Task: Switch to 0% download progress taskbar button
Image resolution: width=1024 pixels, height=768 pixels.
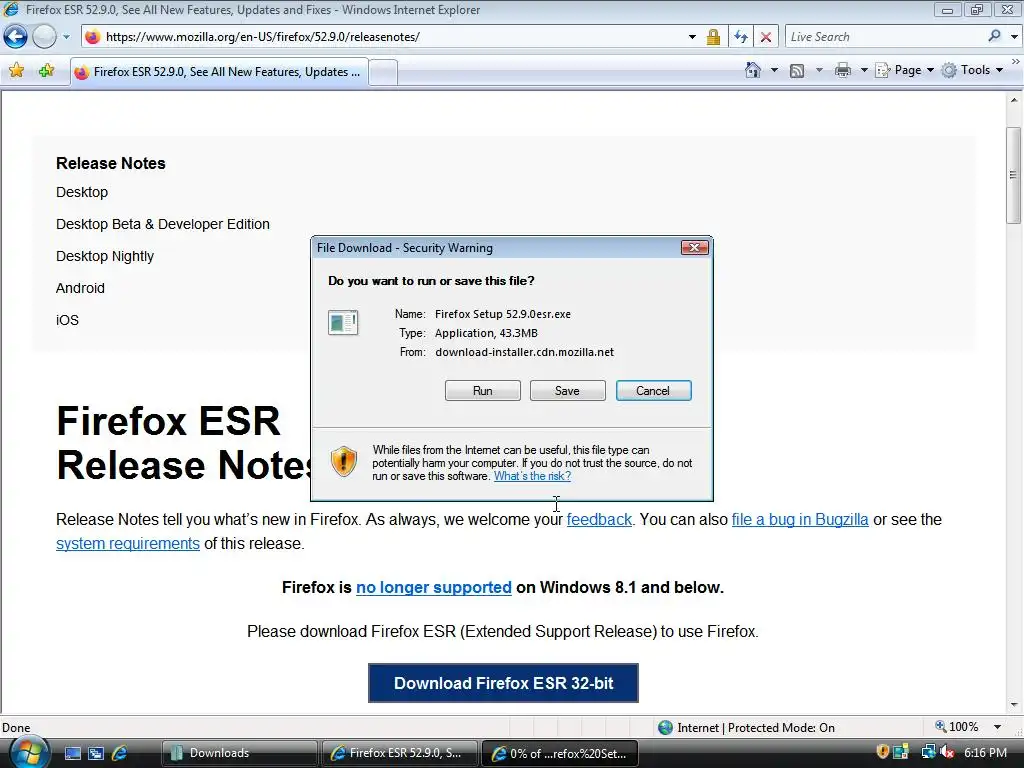Action: 560,753
